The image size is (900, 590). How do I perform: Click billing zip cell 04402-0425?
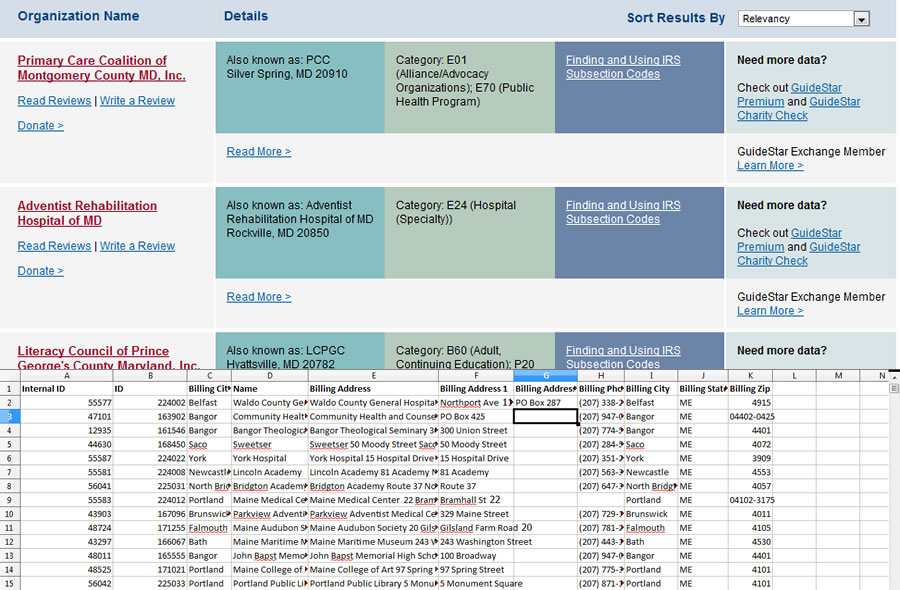[x=752, y=417]
